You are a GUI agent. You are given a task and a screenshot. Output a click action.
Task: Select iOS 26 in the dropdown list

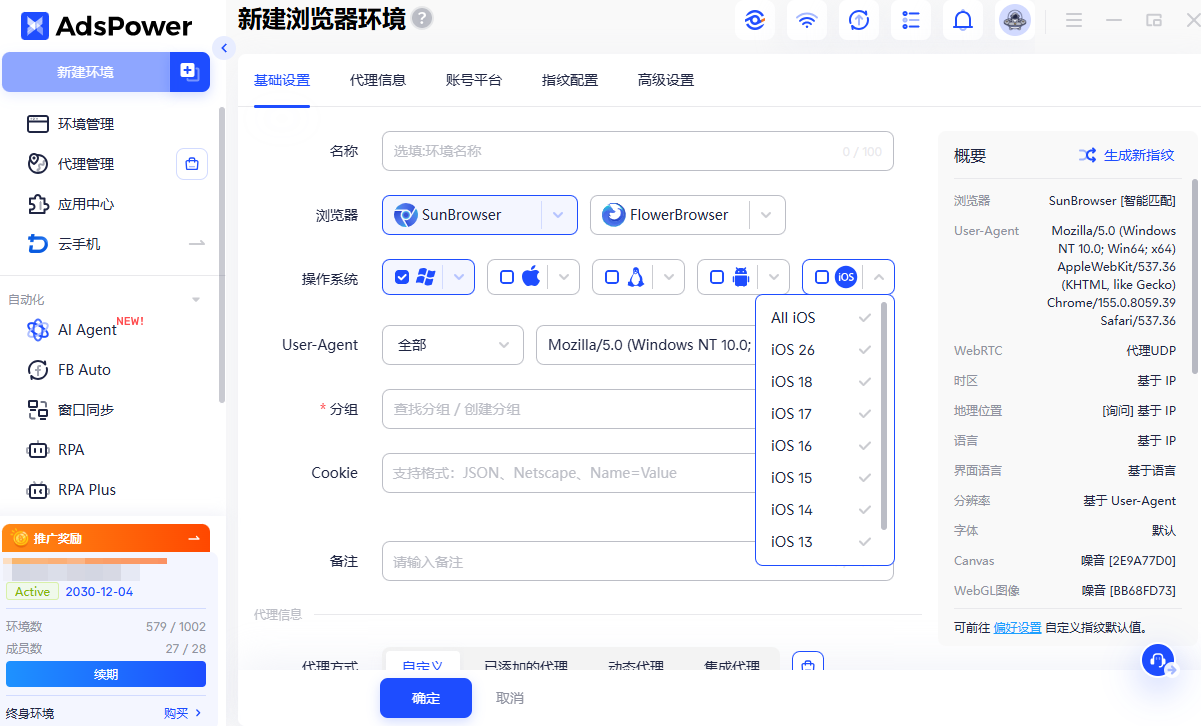click(820, 350)
